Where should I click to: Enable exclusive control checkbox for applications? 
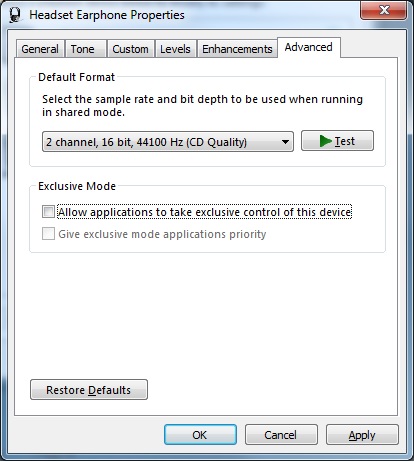[x=48, y=212]
